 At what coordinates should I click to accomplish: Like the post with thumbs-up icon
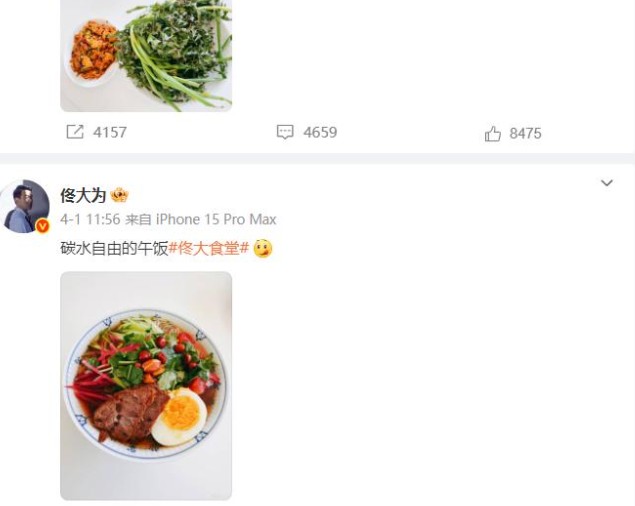(x=493, y=134)
